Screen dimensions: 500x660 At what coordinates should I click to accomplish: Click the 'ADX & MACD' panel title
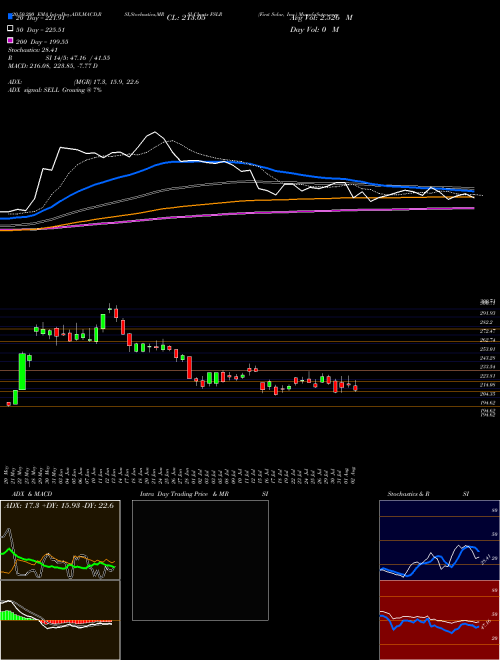(32, 494)
